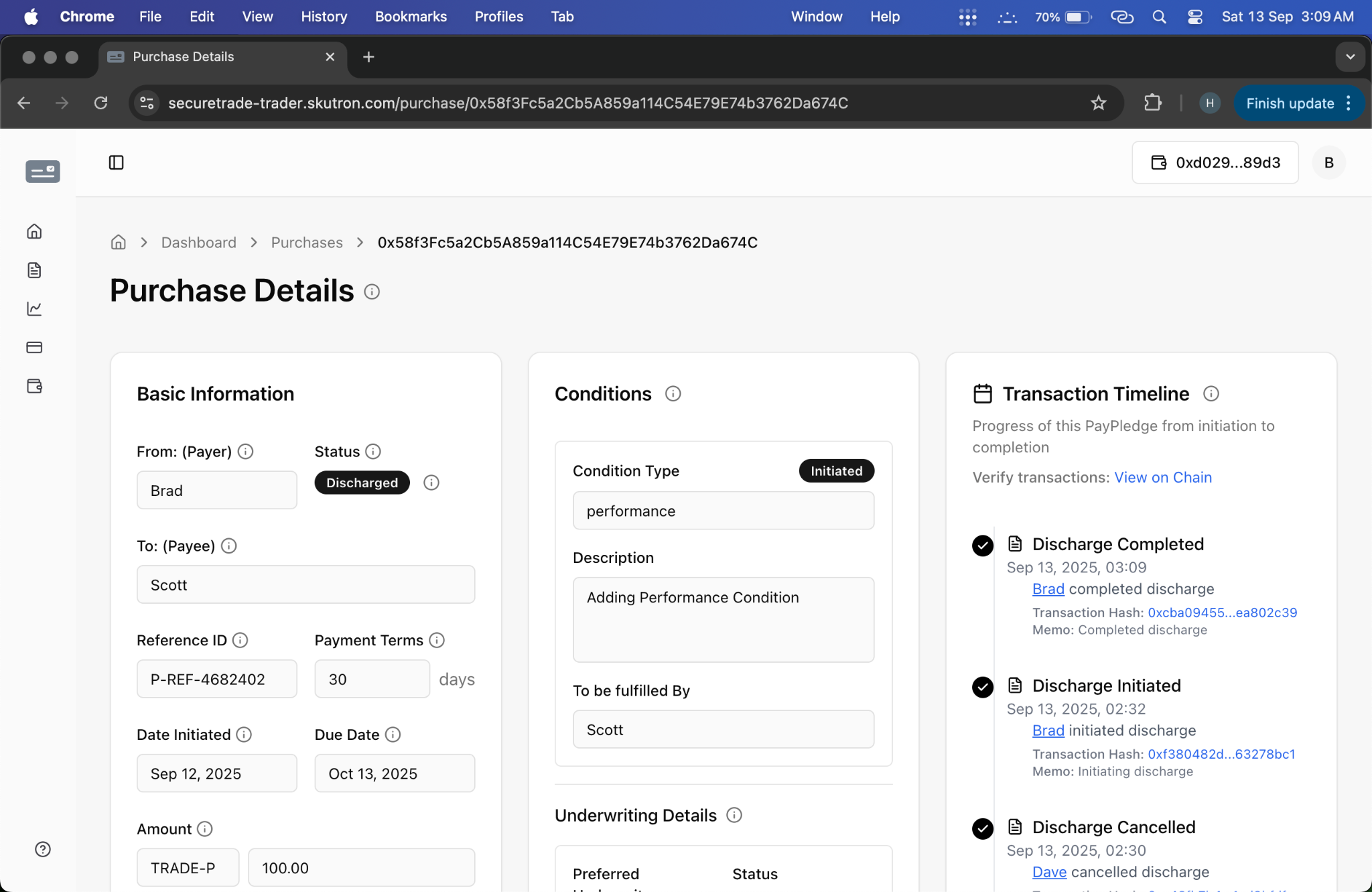The width and height of the screenshot is (1372, 892).
Task: Show info icon next to Discharged badge
Action: coord(431,483)
